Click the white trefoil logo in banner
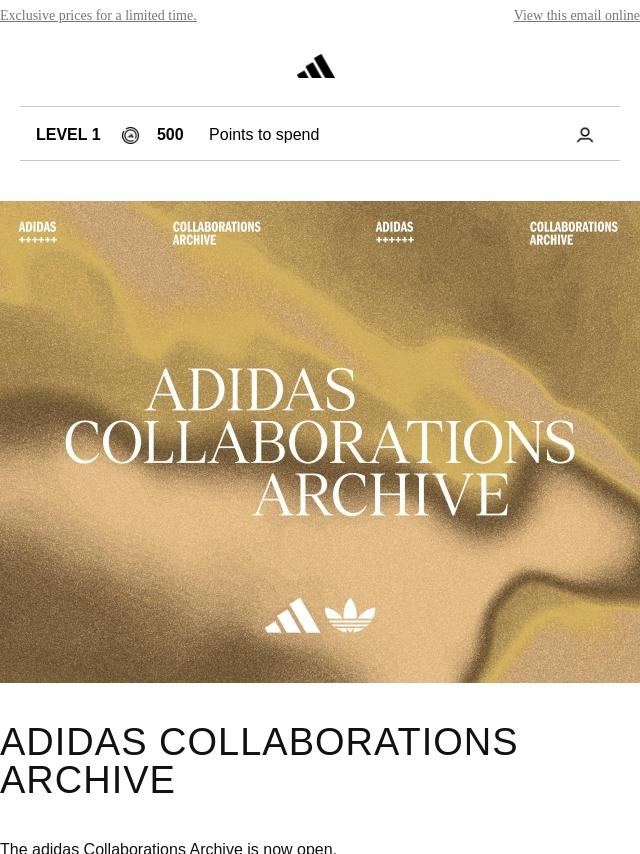This screenshot has height=854, width=640. point(350,615)
